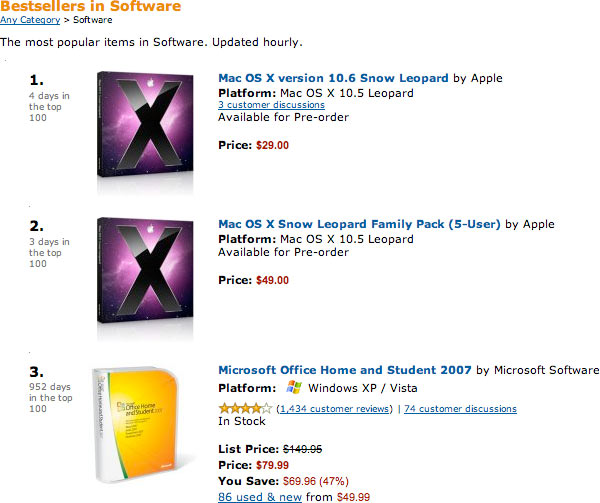Screen dimensions: 600x503
Task: Click the Windows logo platform icon
Action: (x=294, y=388)
